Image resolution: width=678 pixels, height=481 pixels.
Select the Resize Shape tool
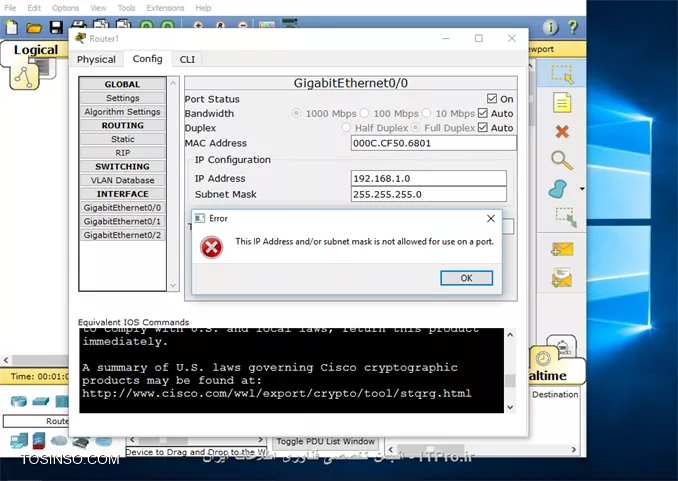point(566,217)
